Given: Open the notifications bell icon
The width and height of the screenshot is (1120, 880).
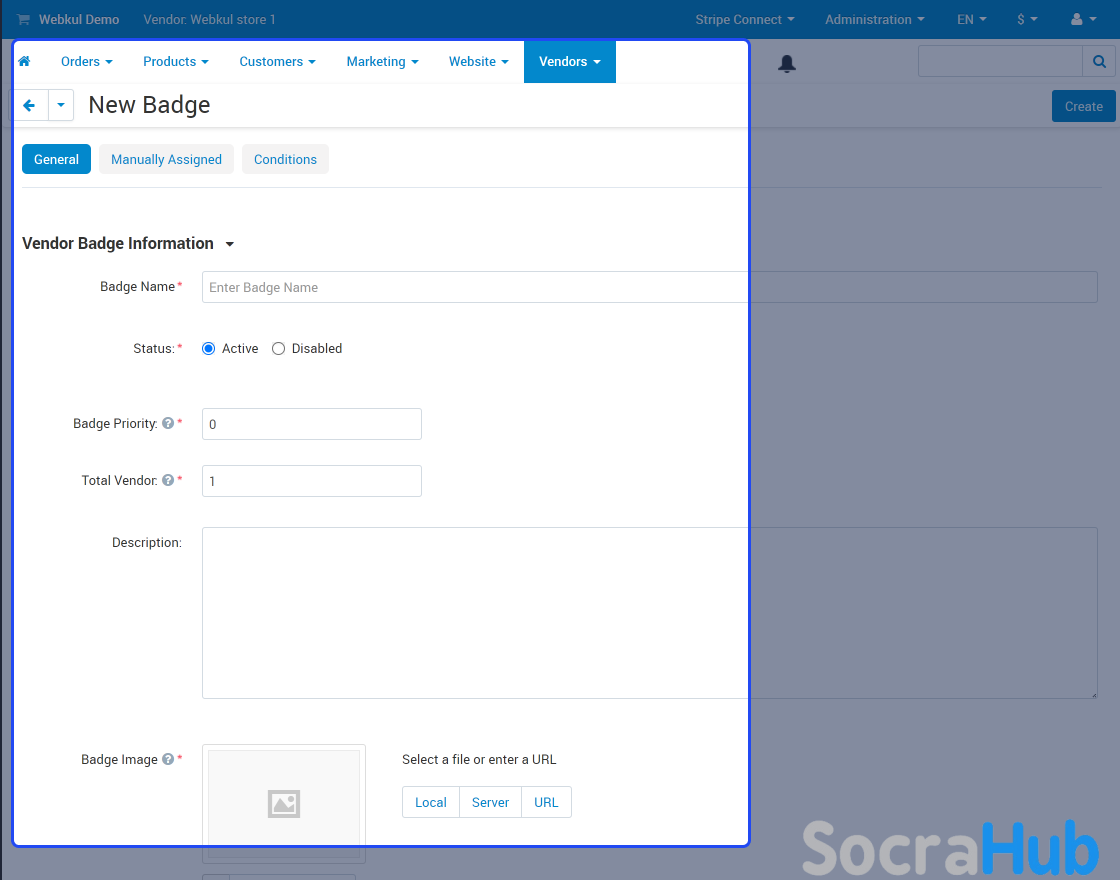Looking at the screenshot, I should (x=787, y=64).
